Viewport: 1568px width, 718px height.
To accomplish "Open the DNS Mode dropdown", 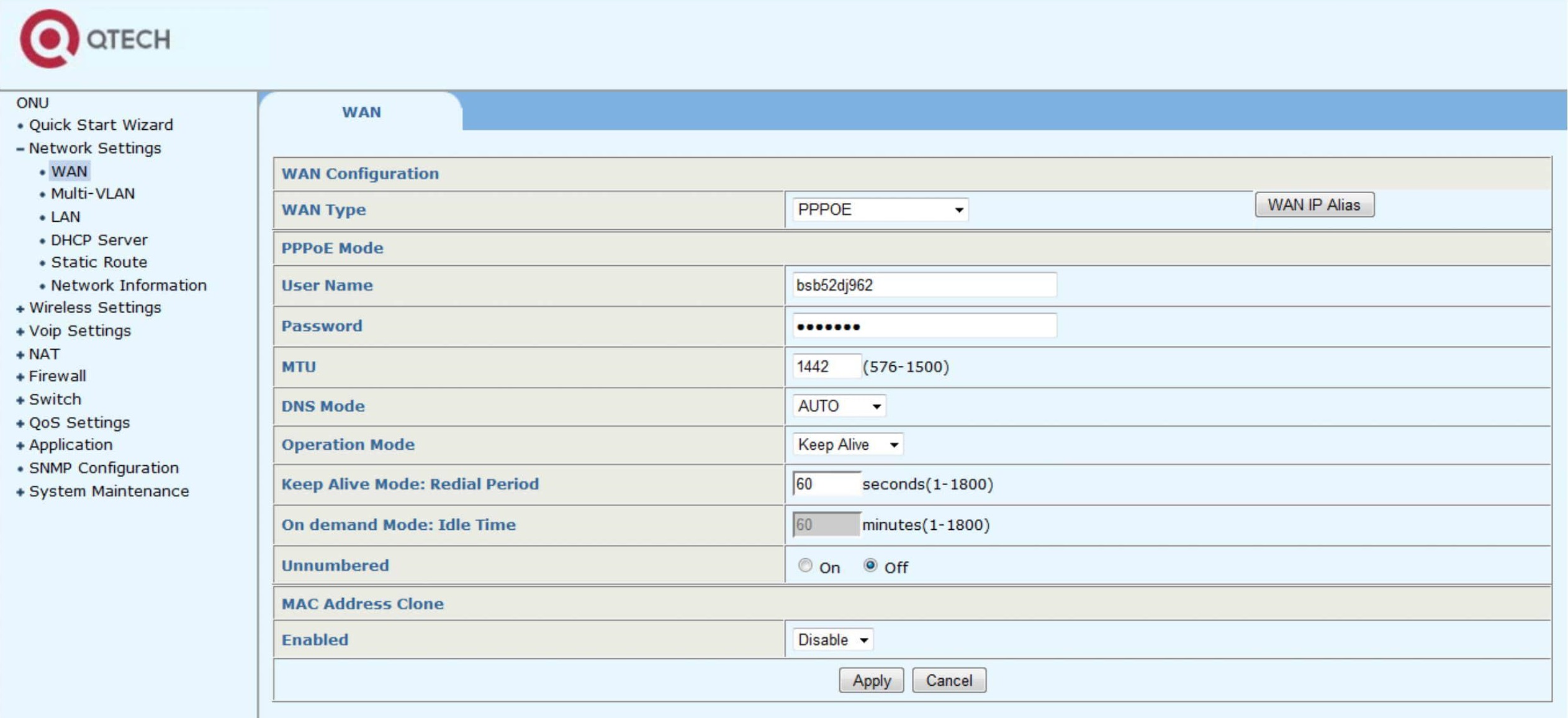I will pyautogui.click(x=839, y=406).
